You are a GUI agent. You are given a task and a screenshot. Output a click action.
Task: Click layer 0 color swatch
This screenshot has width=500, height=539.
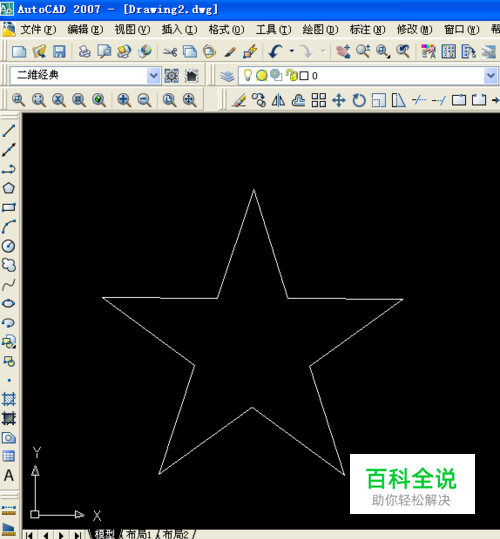304,76
